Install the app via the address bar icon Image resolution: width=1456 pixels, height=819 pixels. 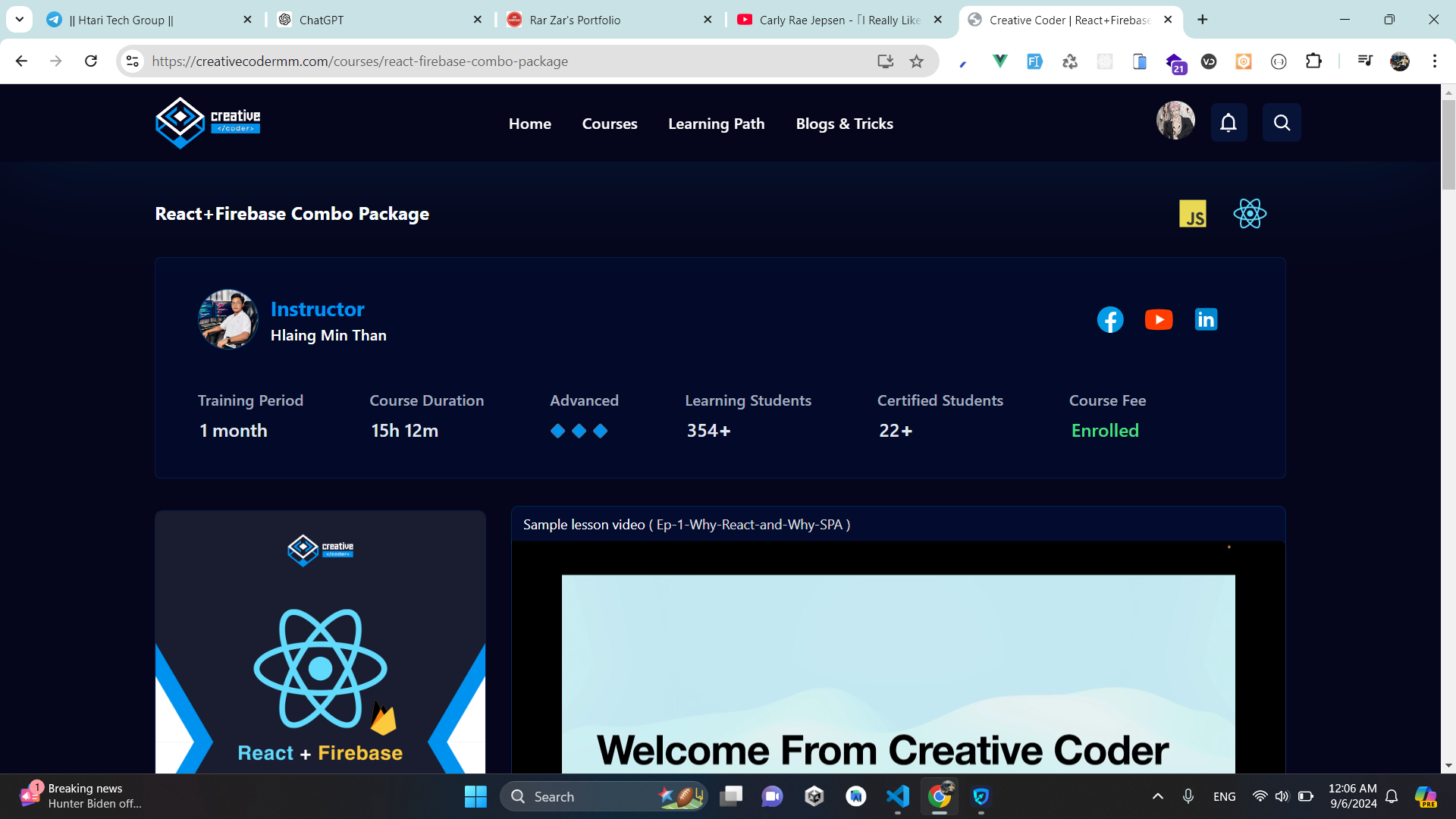[x=885, y=61]
